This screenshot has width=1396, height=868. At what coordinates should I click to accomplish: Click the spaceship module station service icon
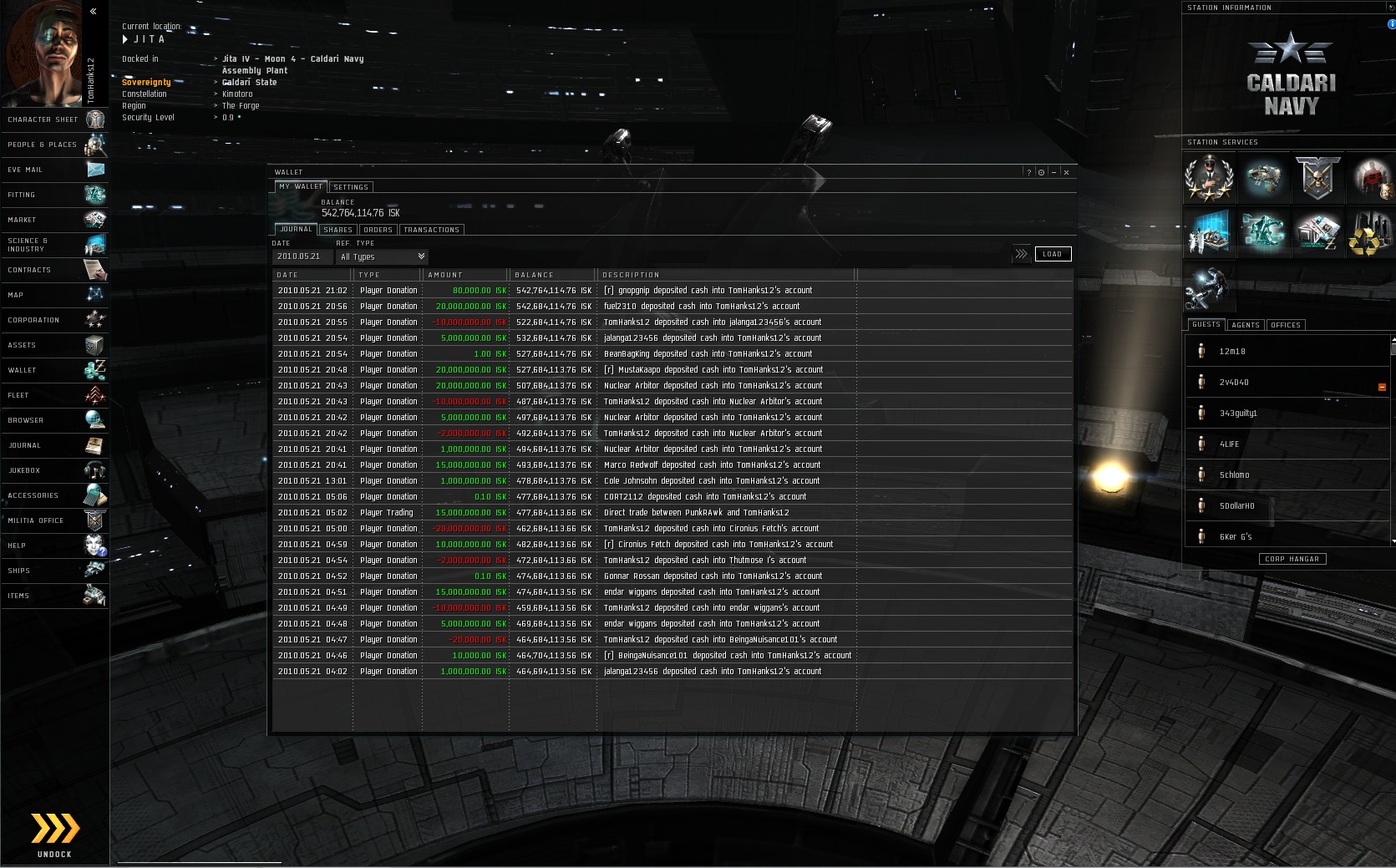[1263, 179]
